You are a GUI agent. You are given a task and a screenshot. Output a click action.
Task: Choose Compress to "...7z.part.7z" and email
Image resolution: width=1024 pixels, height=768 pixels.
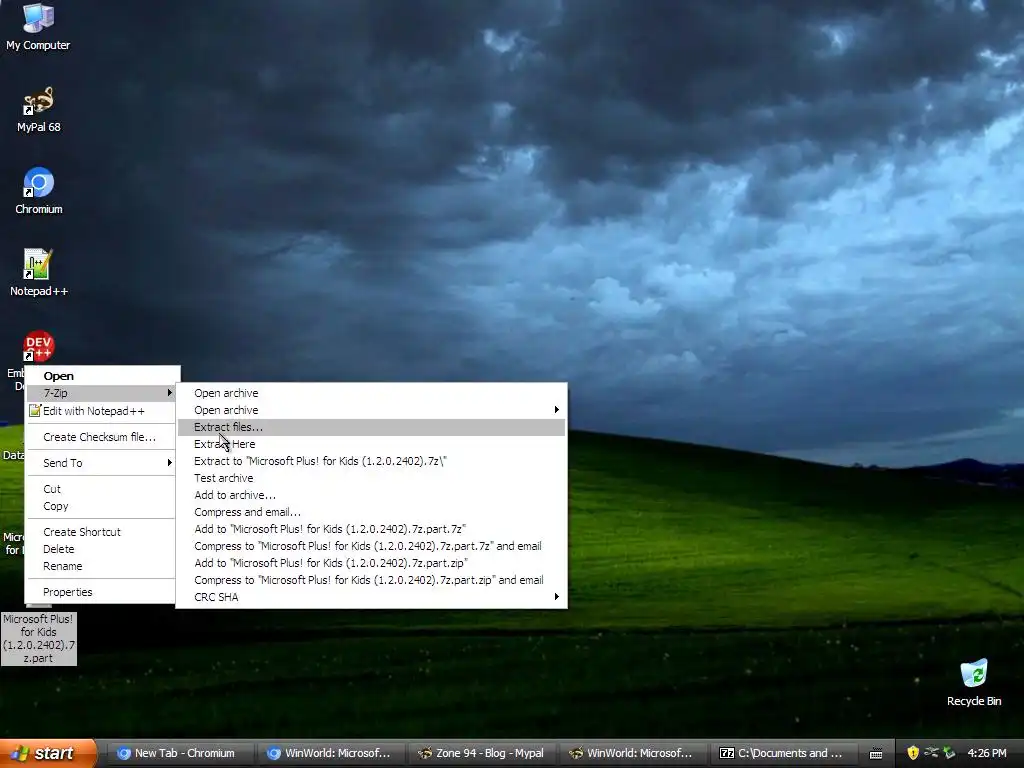[371, 545]
